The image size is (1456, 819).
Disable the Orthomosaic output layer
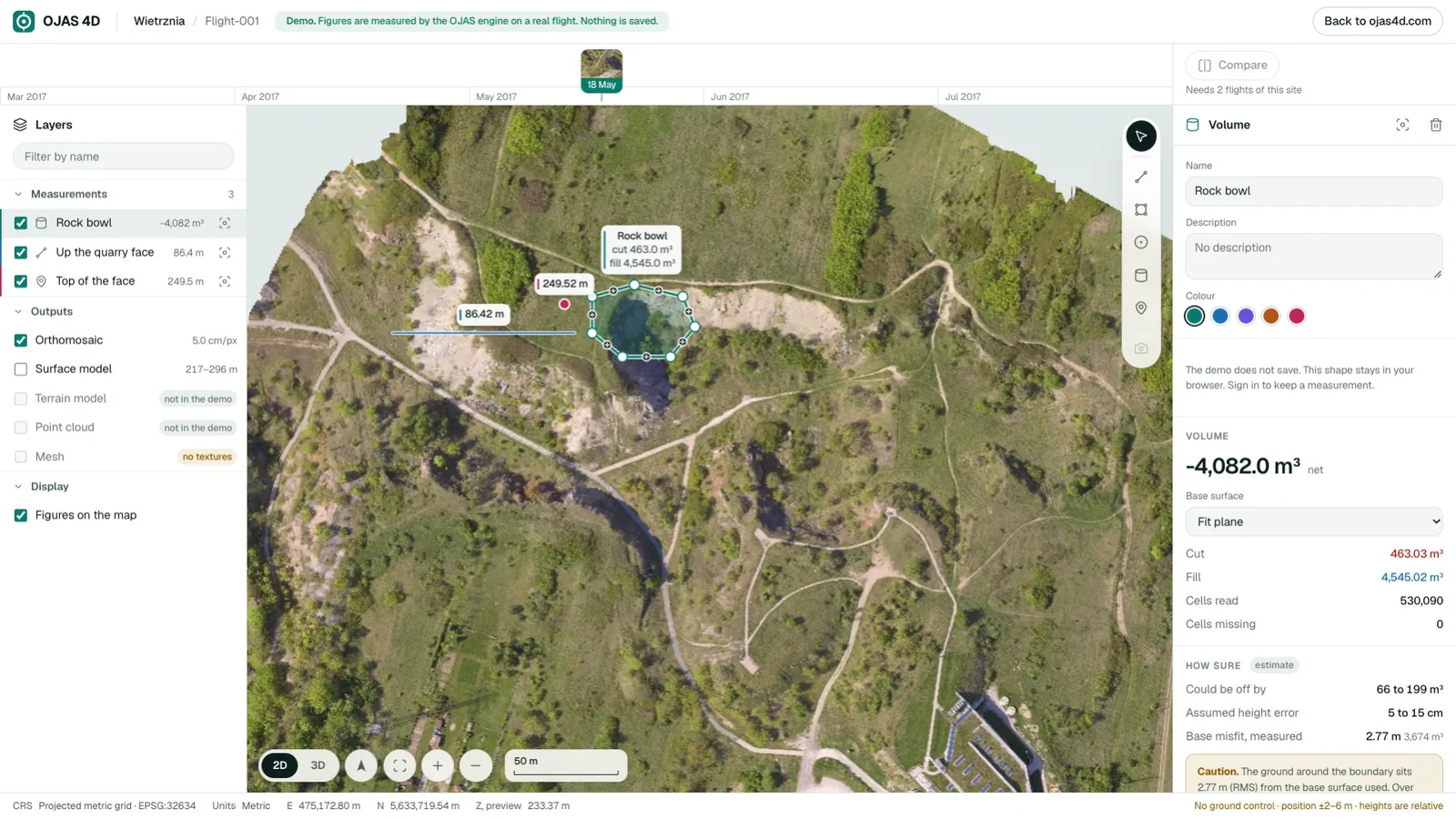21,340
